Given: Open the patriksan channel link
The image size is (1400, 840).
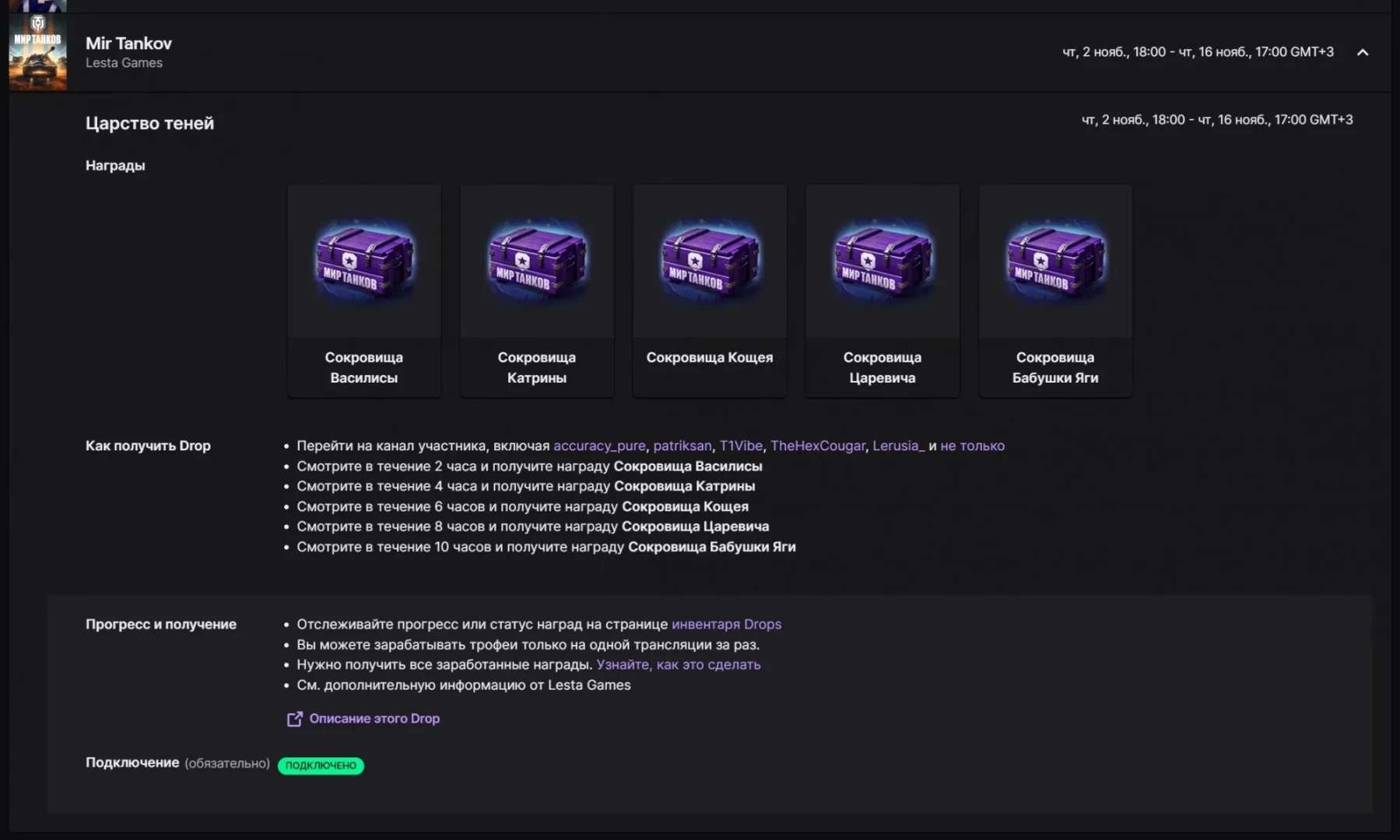Looking at the screenshot, I should [682, 446].
